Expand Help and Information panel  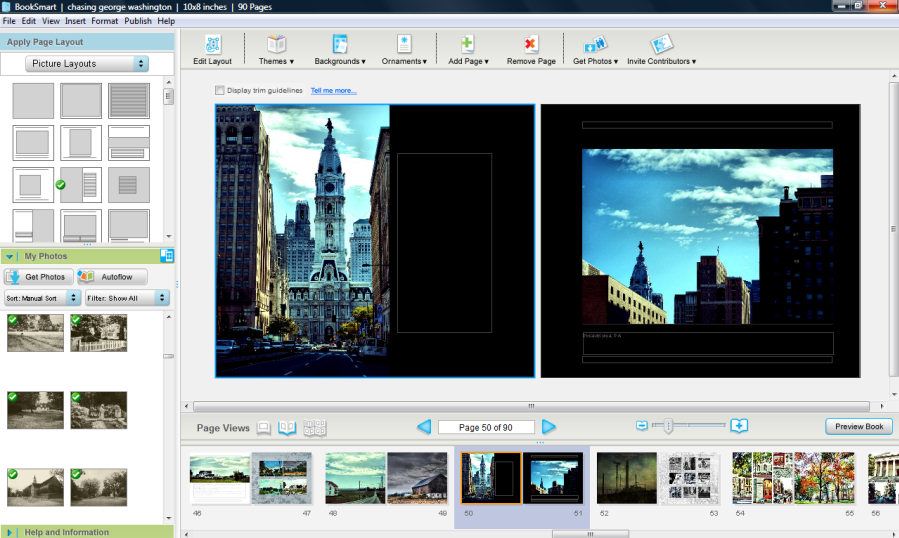coord(11,532)
